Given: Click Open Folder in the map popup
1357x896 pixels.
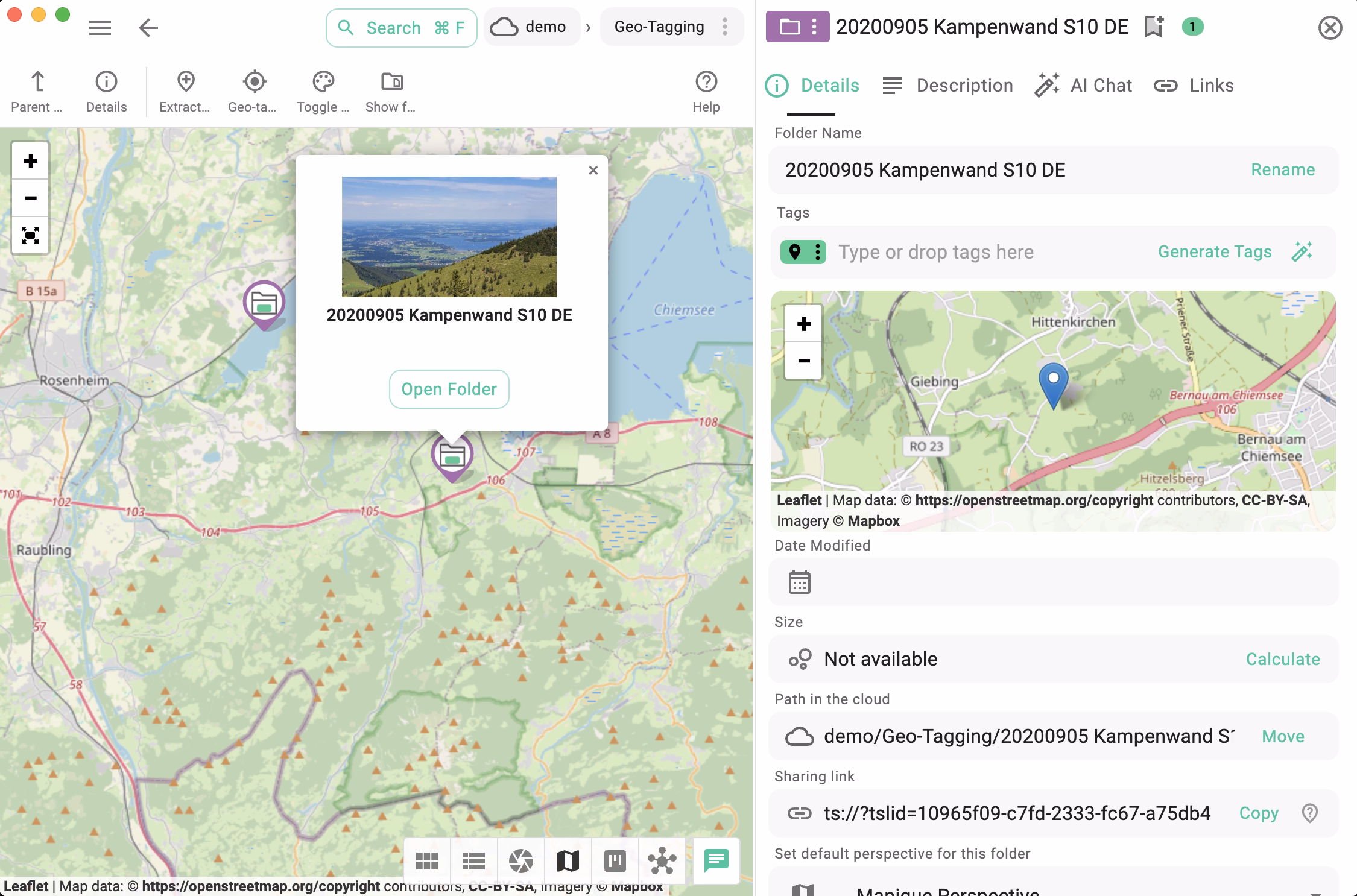Looking at the screenshot, I should point(449,389).
